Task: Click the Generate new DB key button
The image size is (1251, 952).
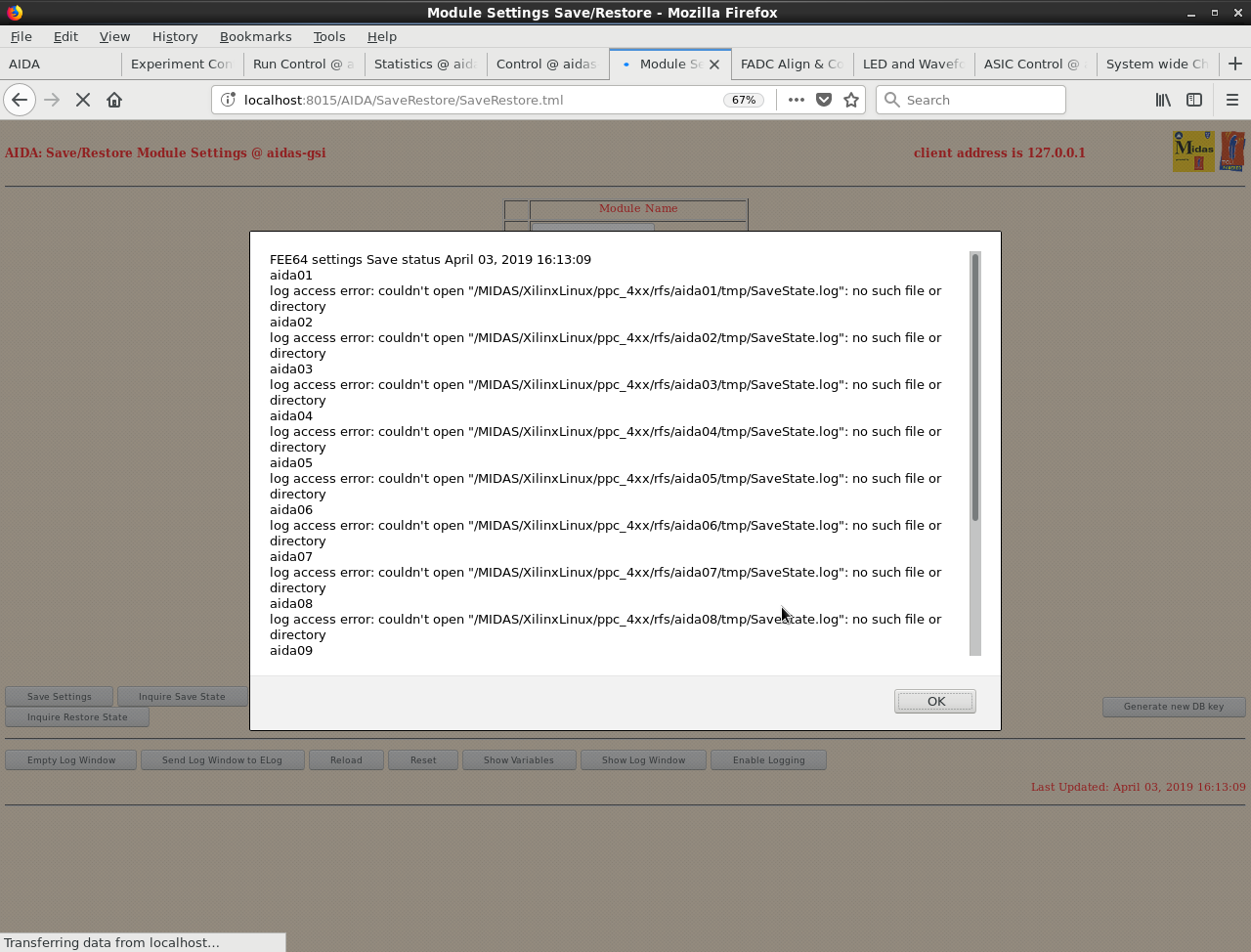Action: [1174, 707]
